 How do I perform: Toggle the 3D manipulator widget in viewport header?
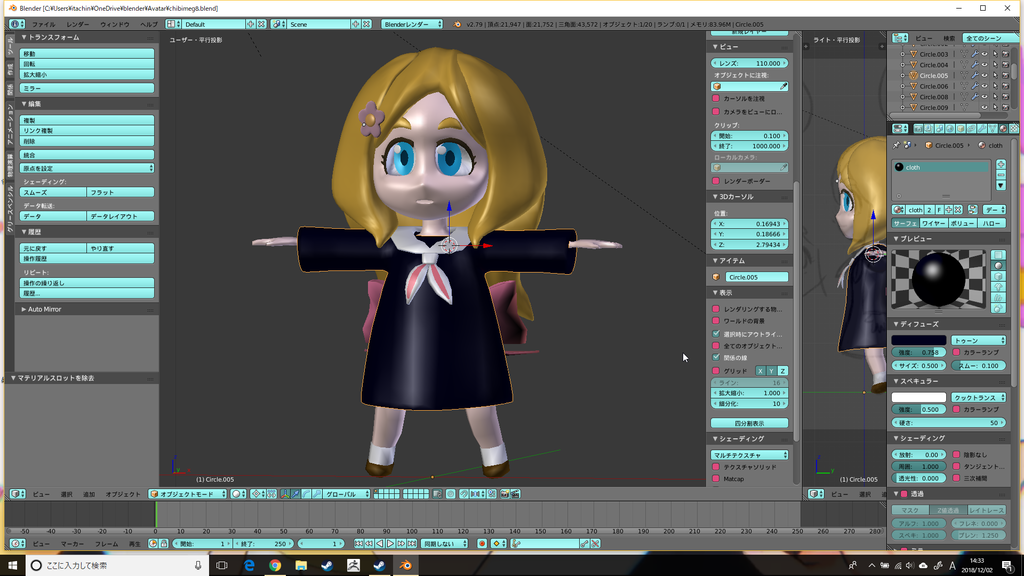[284, 494]
